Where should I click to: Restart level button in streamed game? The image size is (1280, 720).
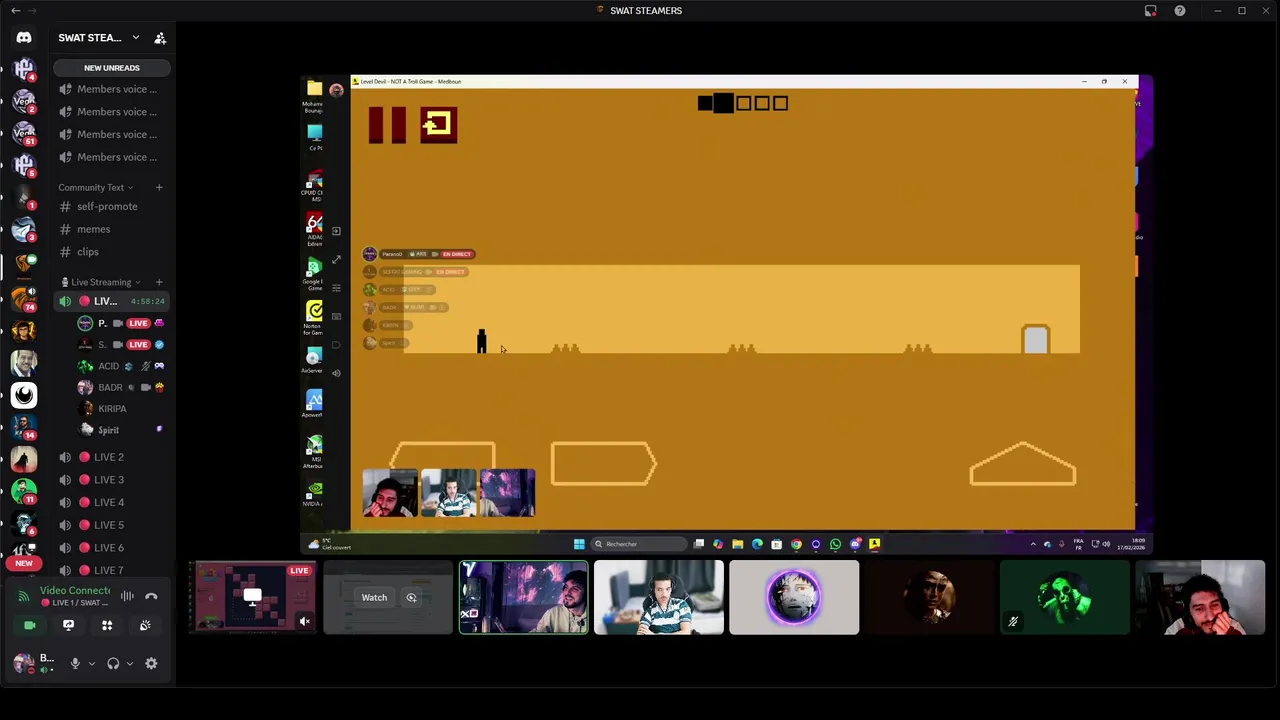click(438, 125)
